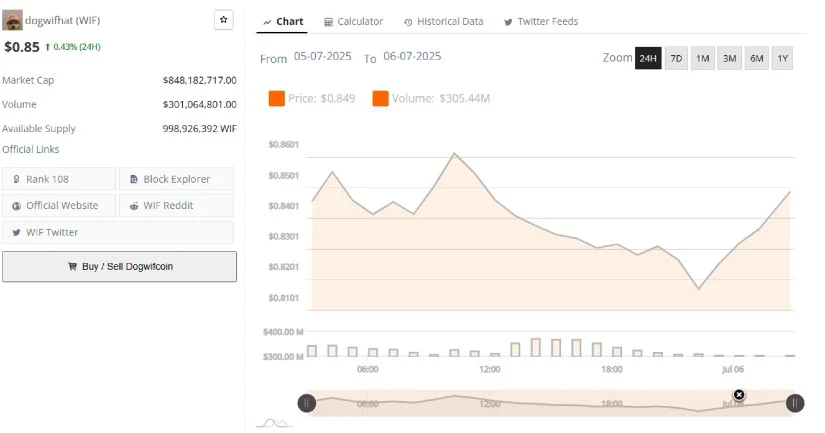Screen dimensions: 825x433
Task: Click the $0.8601 y-axis label
Action: 284,144
